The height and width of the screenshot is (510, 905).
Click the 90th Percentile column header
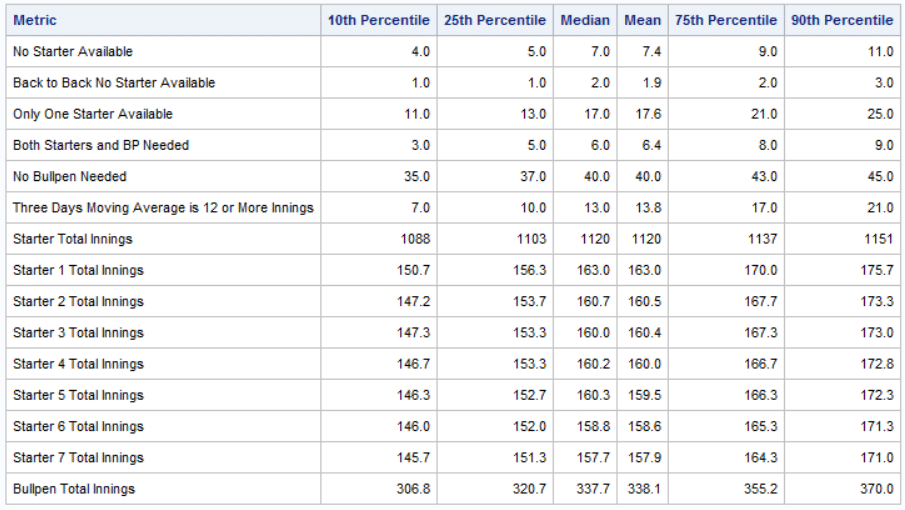842,20
